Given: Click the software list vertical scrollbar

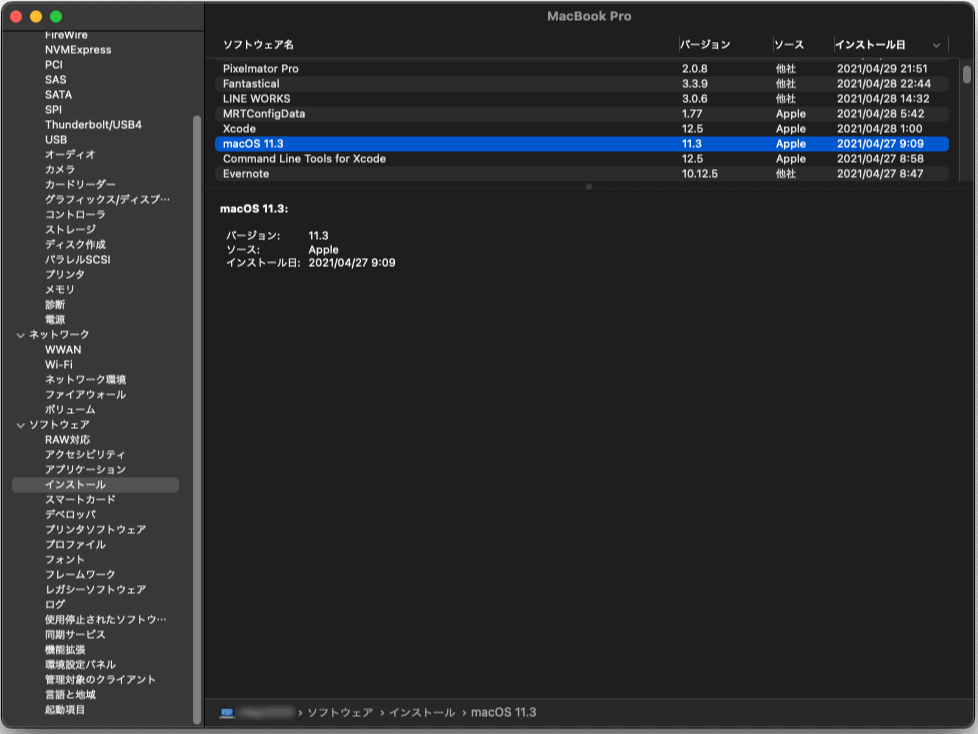Looking at the screenshot, I should click(966, 74).
